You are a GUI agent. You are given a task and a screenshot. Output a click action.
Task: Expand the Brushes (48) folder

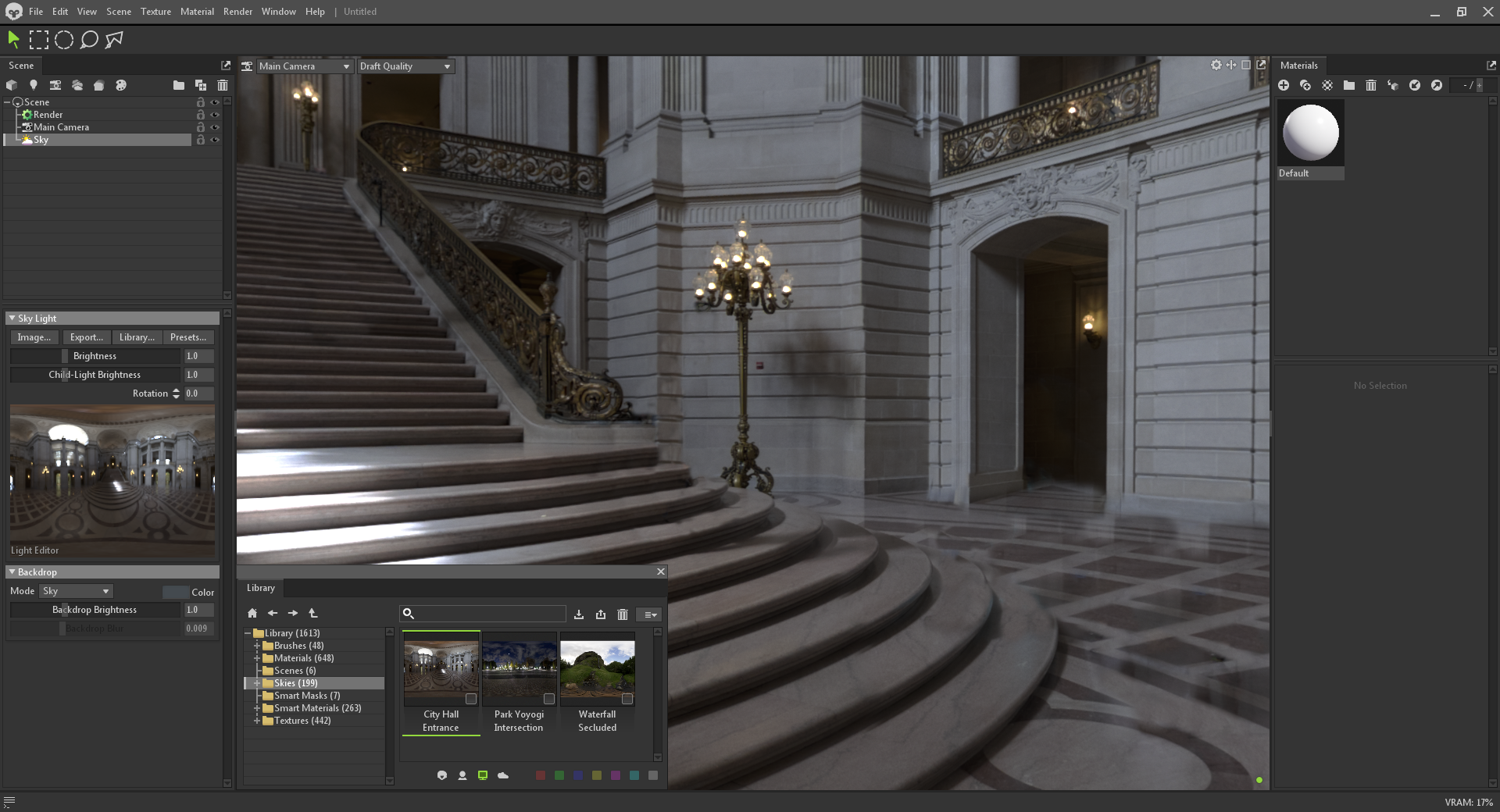[256, 646]
